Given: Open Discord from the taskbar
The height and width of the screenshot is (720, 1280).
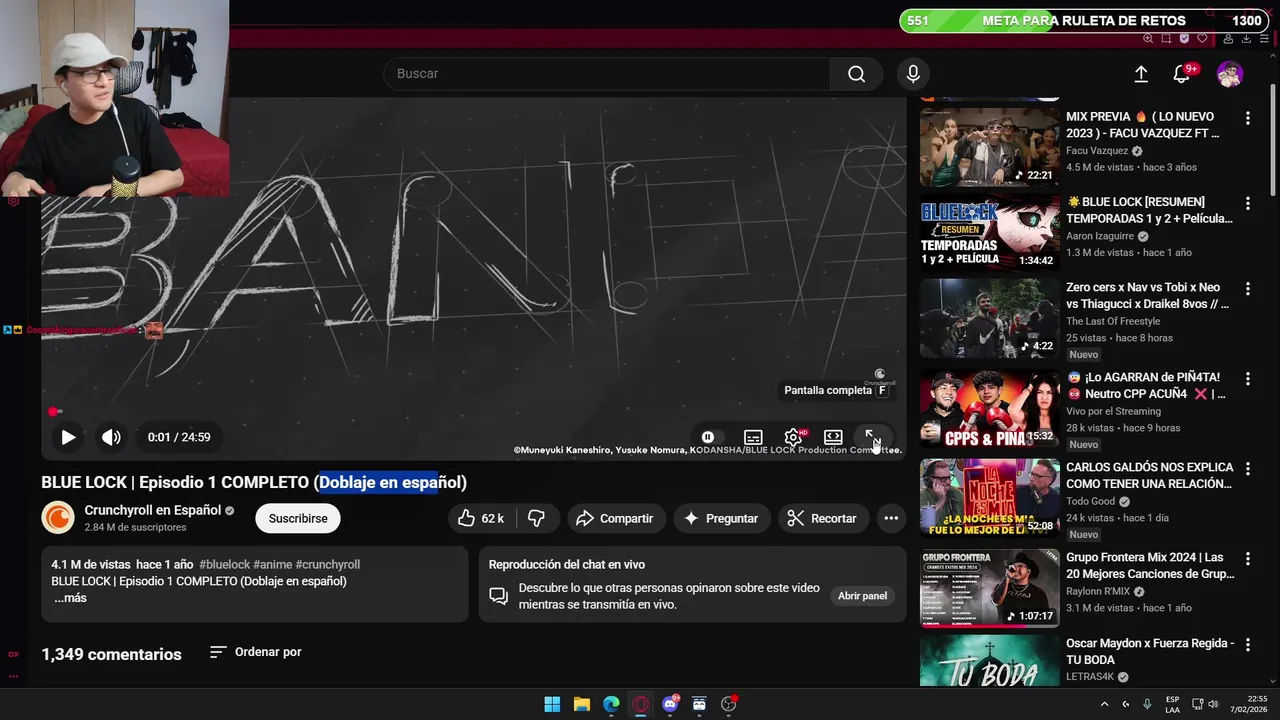Looking at the screenshot, I should point(670,704).
